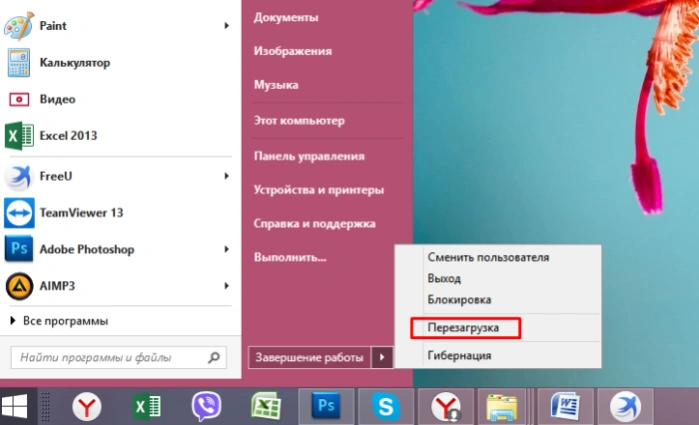The image size is (699, 425).
Task: Expand the shutdown options arrow button
Action: pyautogui.click(x=382, y=357)
